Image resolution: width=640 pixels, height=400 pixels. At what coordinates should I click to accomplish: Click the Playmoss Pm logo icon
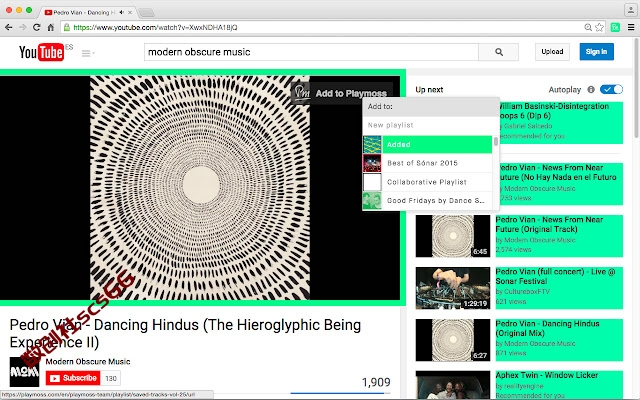point(302,93)
